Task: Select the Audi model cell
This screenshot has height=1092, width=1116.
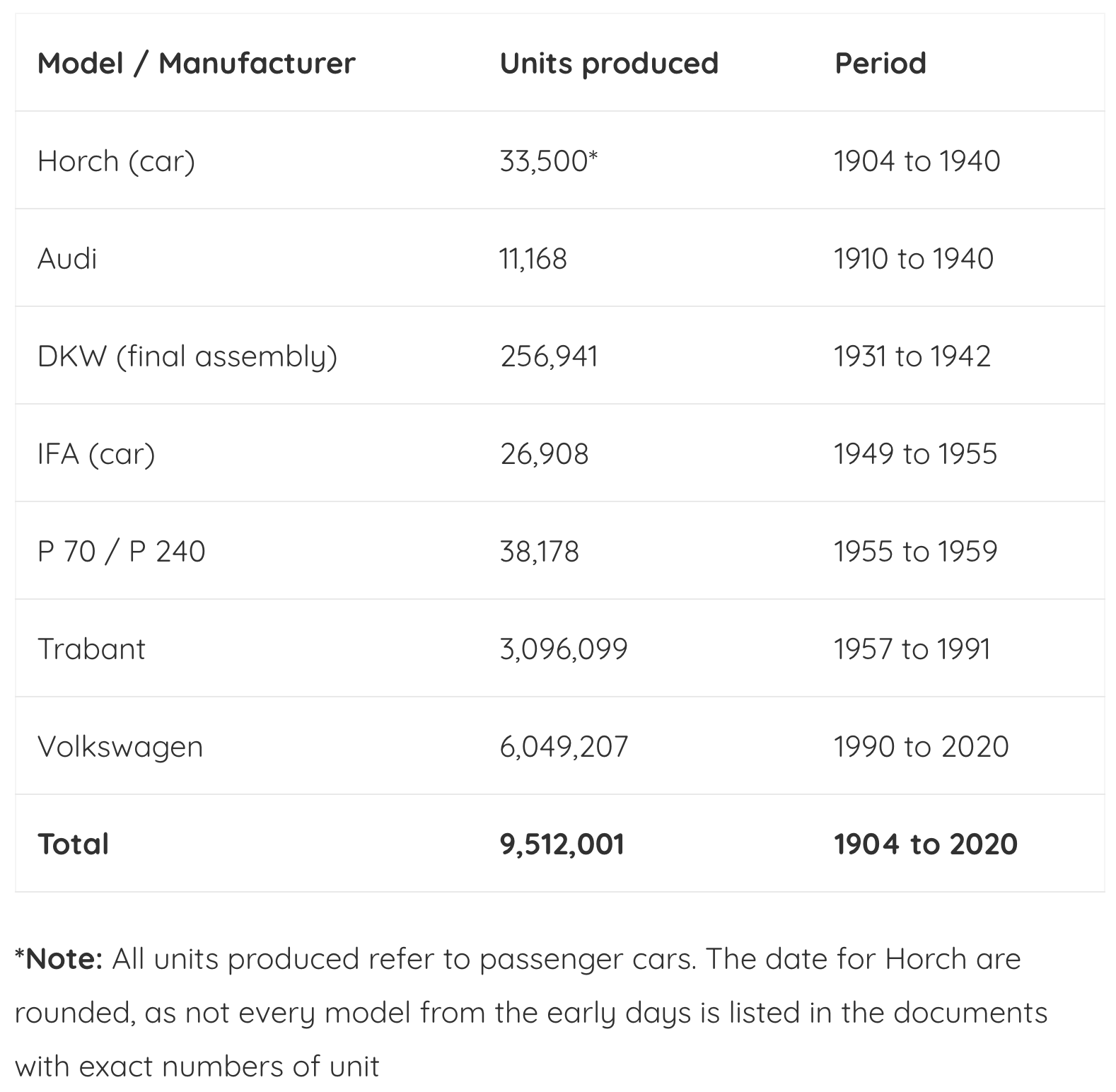Action: tap(67, 259)
